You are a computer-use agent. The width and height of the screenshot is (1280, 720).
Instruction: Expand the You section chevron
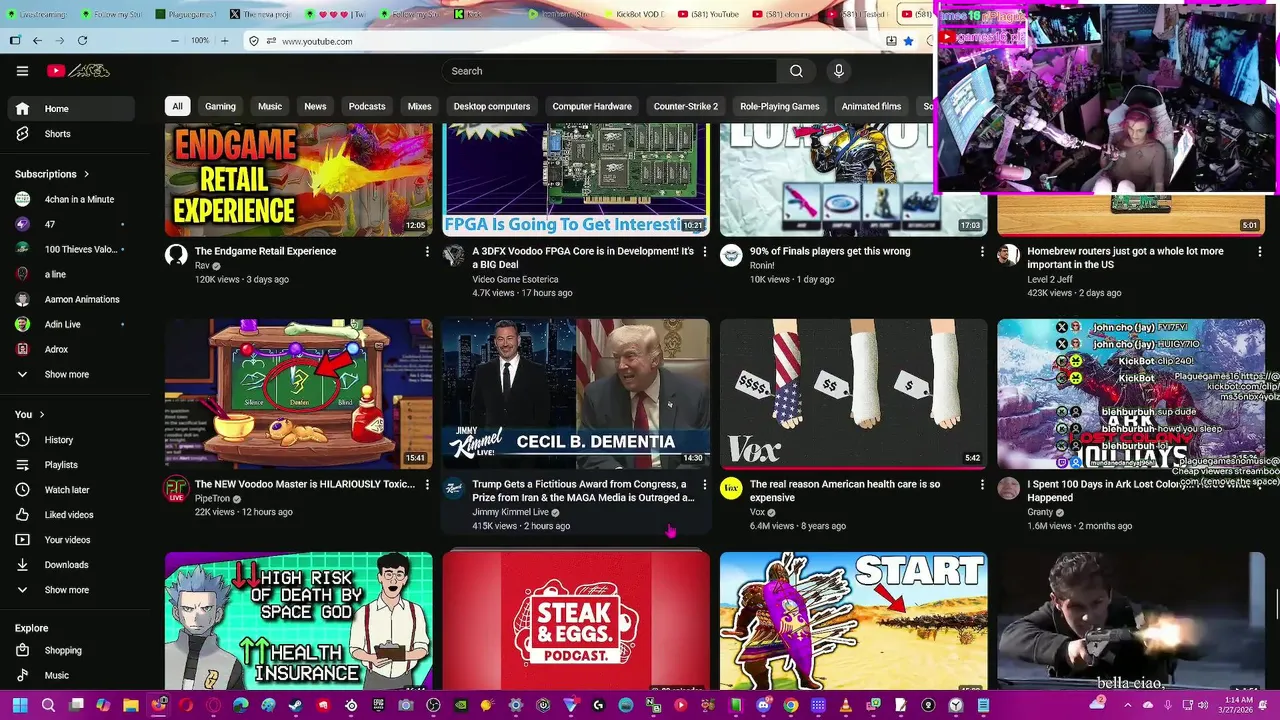(41, 414)
